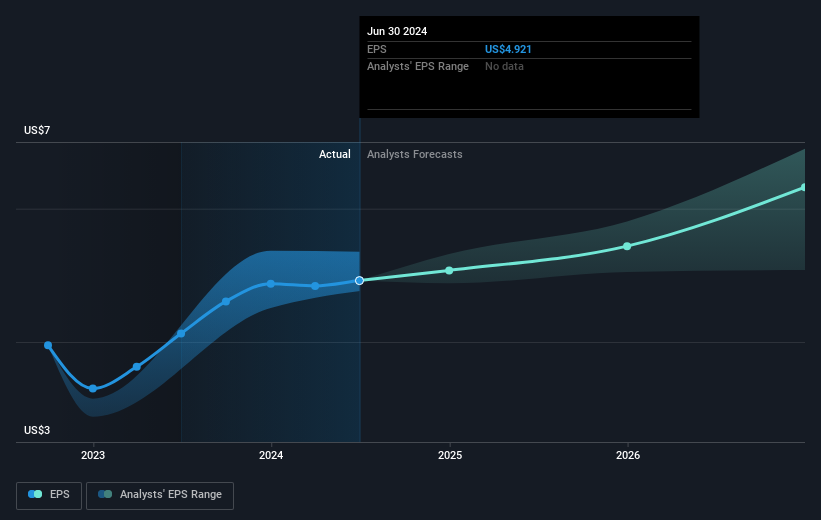Viewport: 821px width, 520px height.
Task: Click the US$7 axis label
Action: coord(37,130)
